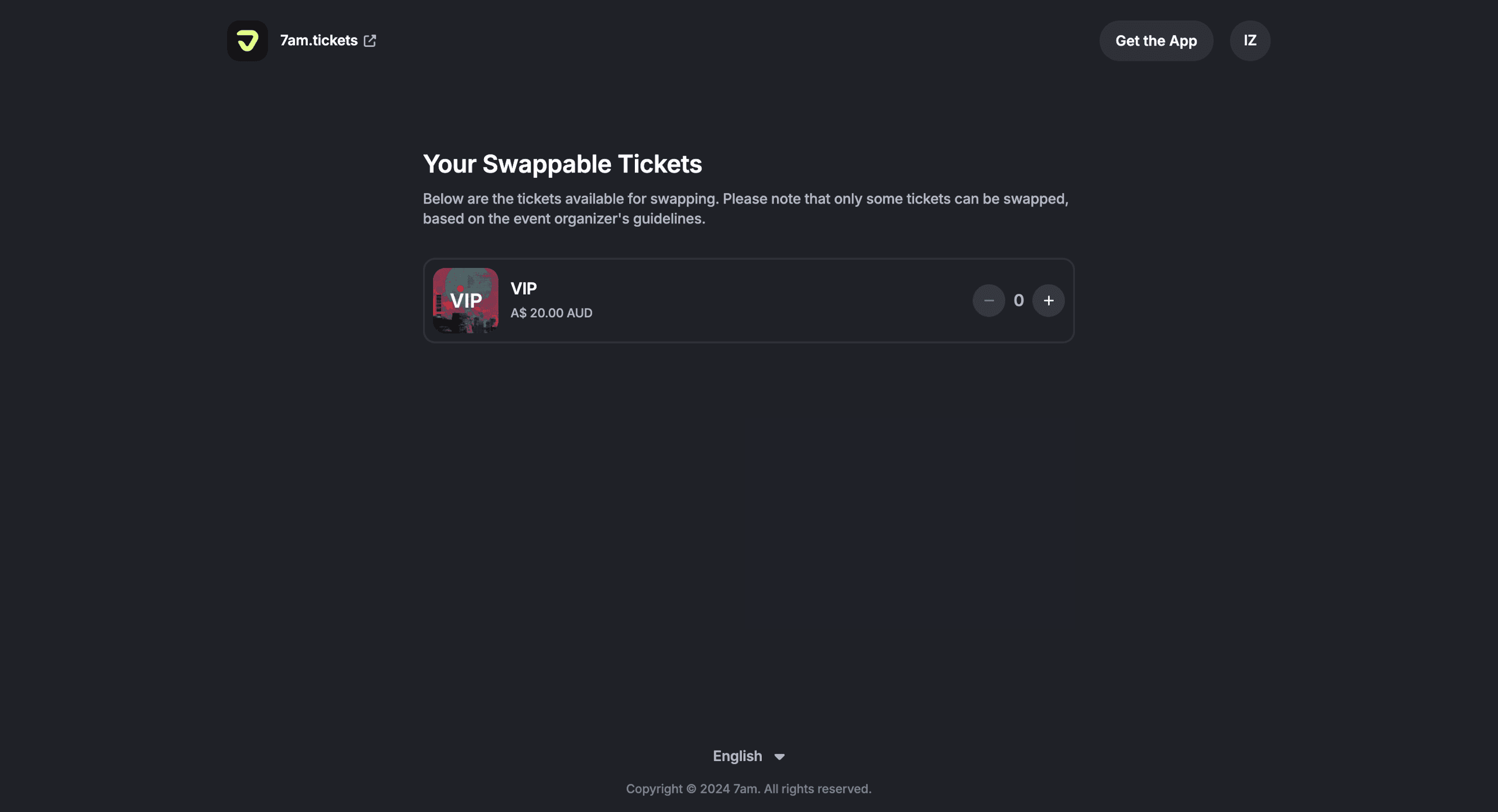Decrease VIP quantity with the minus icon

tap(988, 301)
